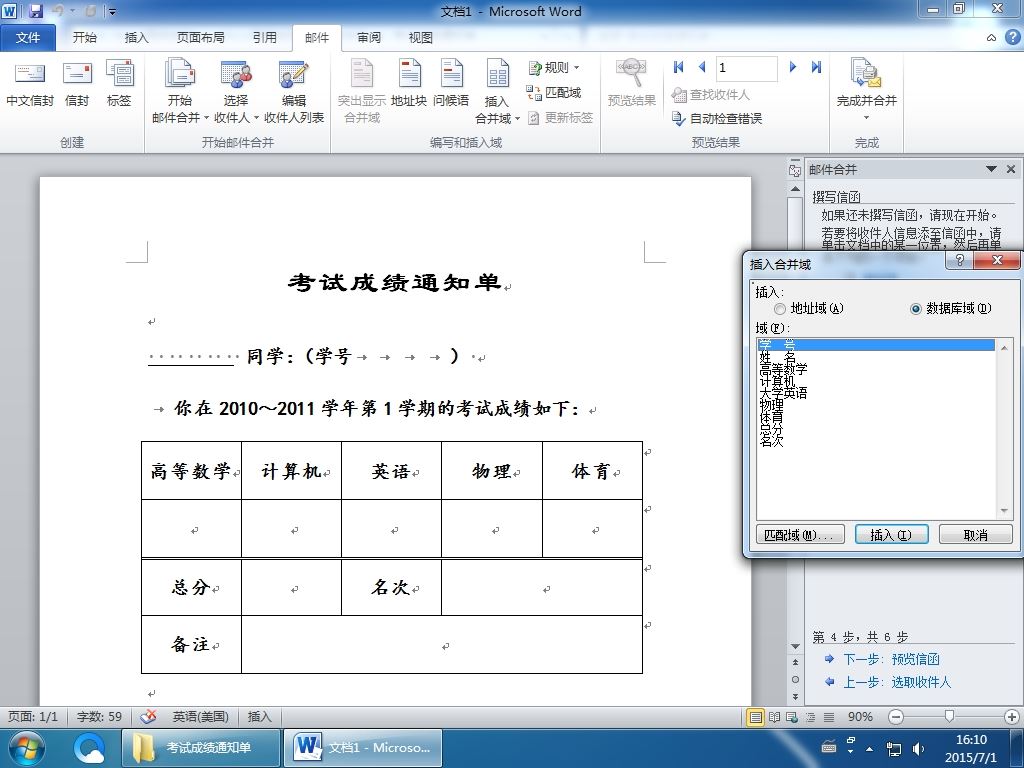Click the zoom in plus button
Image resolution: width=1024 pixels, height=768 pixels.
click(x=1012, y=717)
